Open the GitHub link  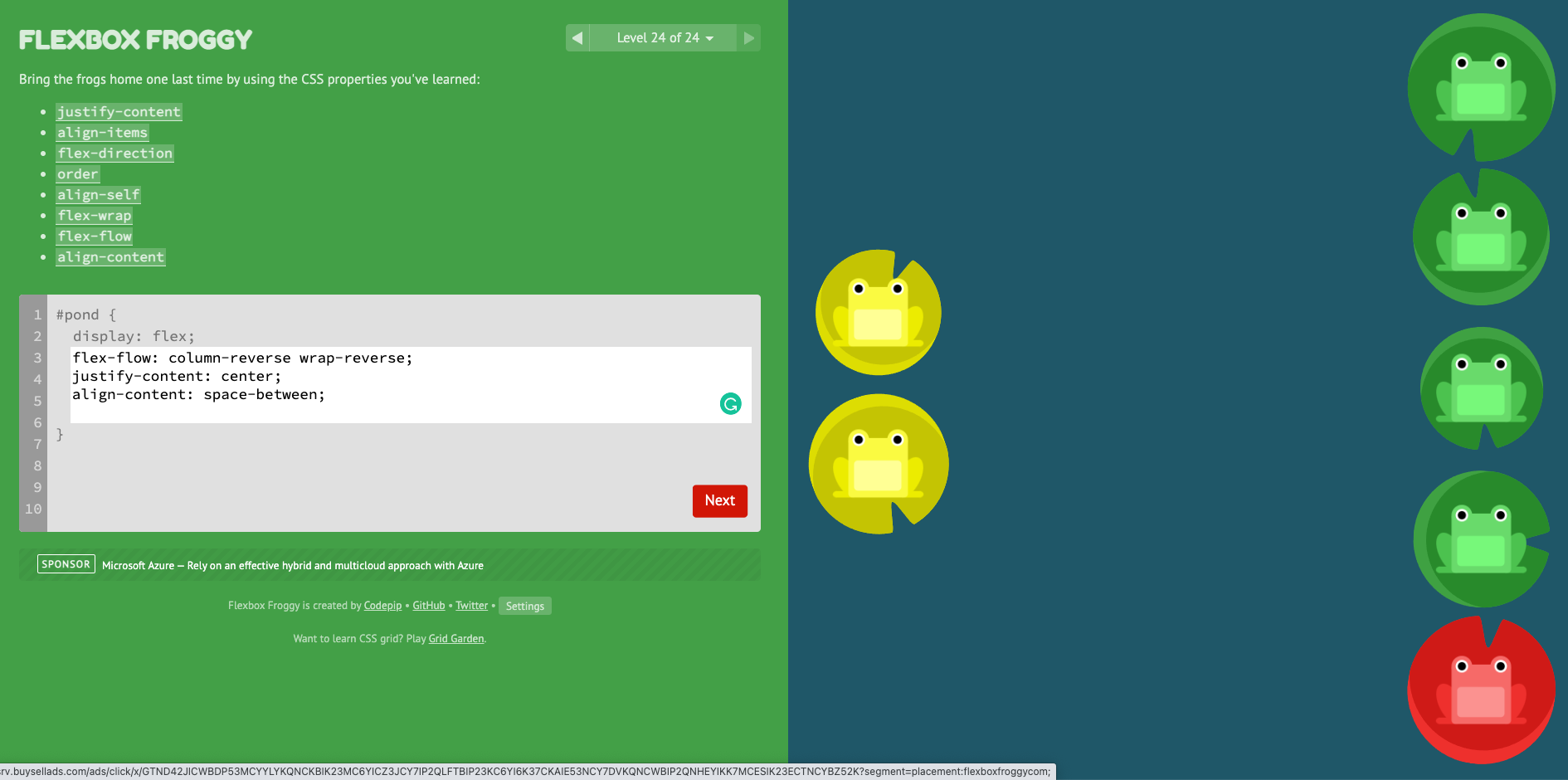pos(429,606)
